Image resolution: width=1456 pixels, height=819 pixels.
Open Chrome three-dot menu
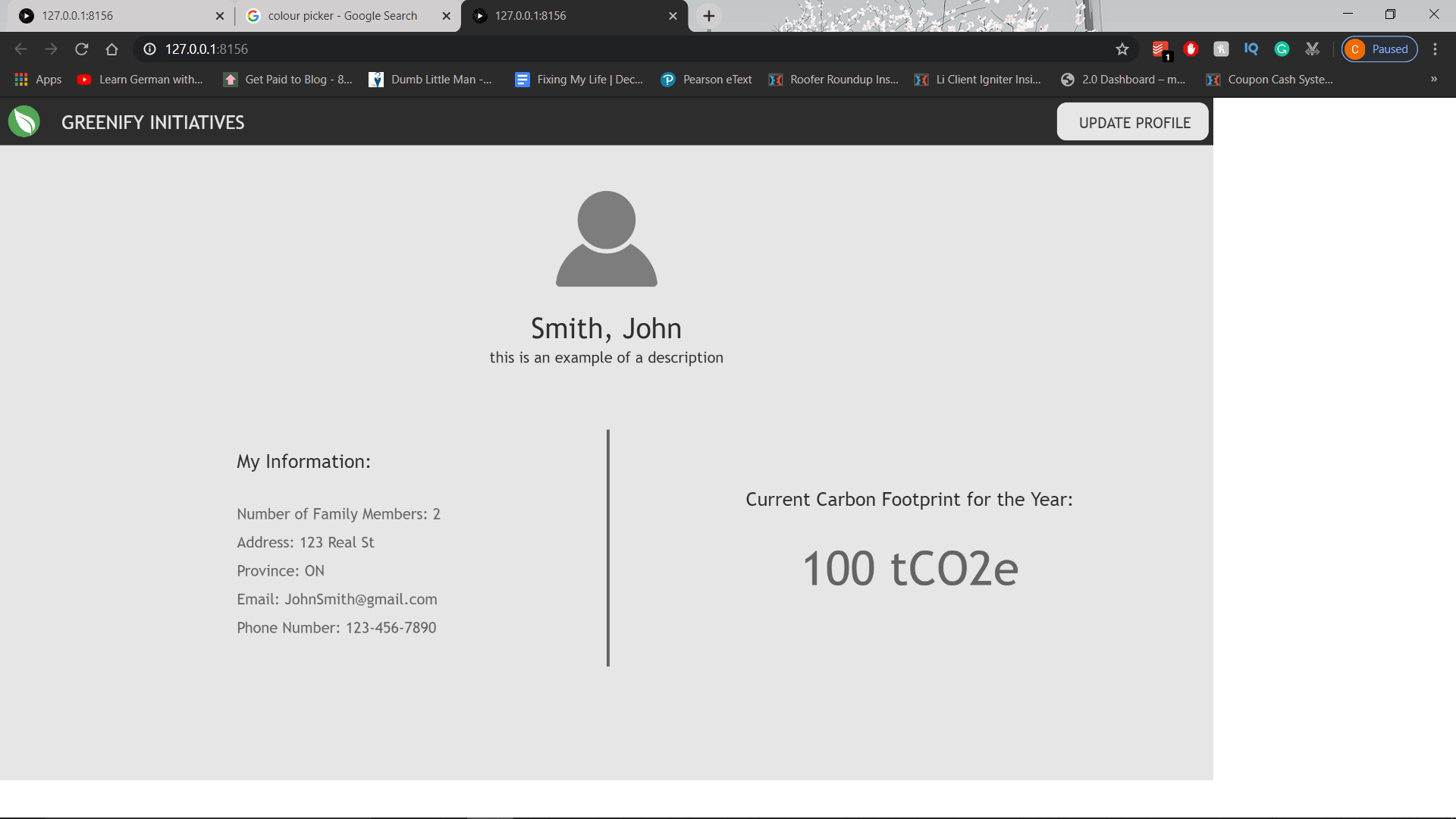(x=1435, y=49)
